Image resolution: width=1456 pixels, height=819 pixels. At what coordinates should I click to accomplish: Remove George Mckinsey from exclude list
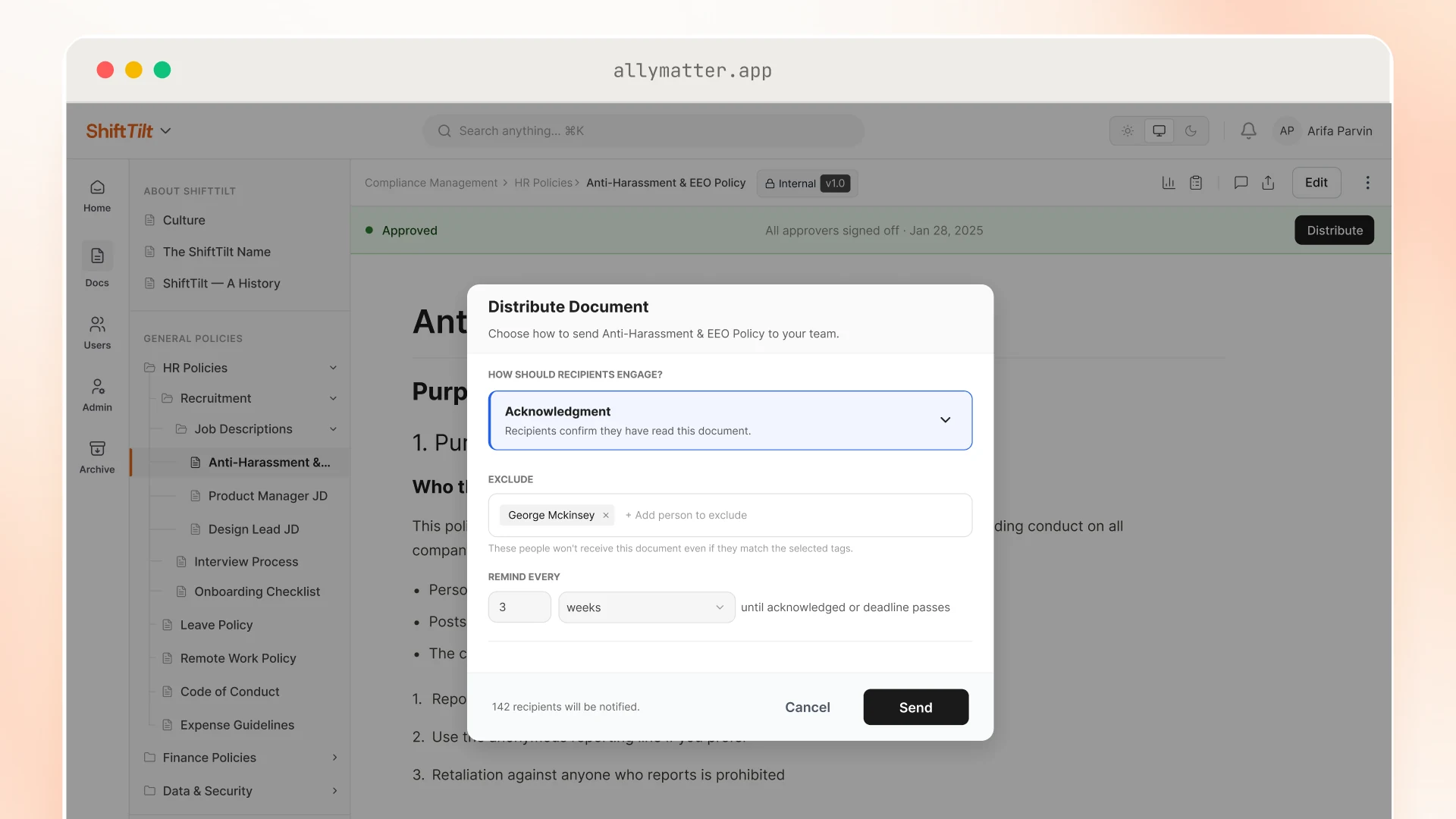point(606,516)
